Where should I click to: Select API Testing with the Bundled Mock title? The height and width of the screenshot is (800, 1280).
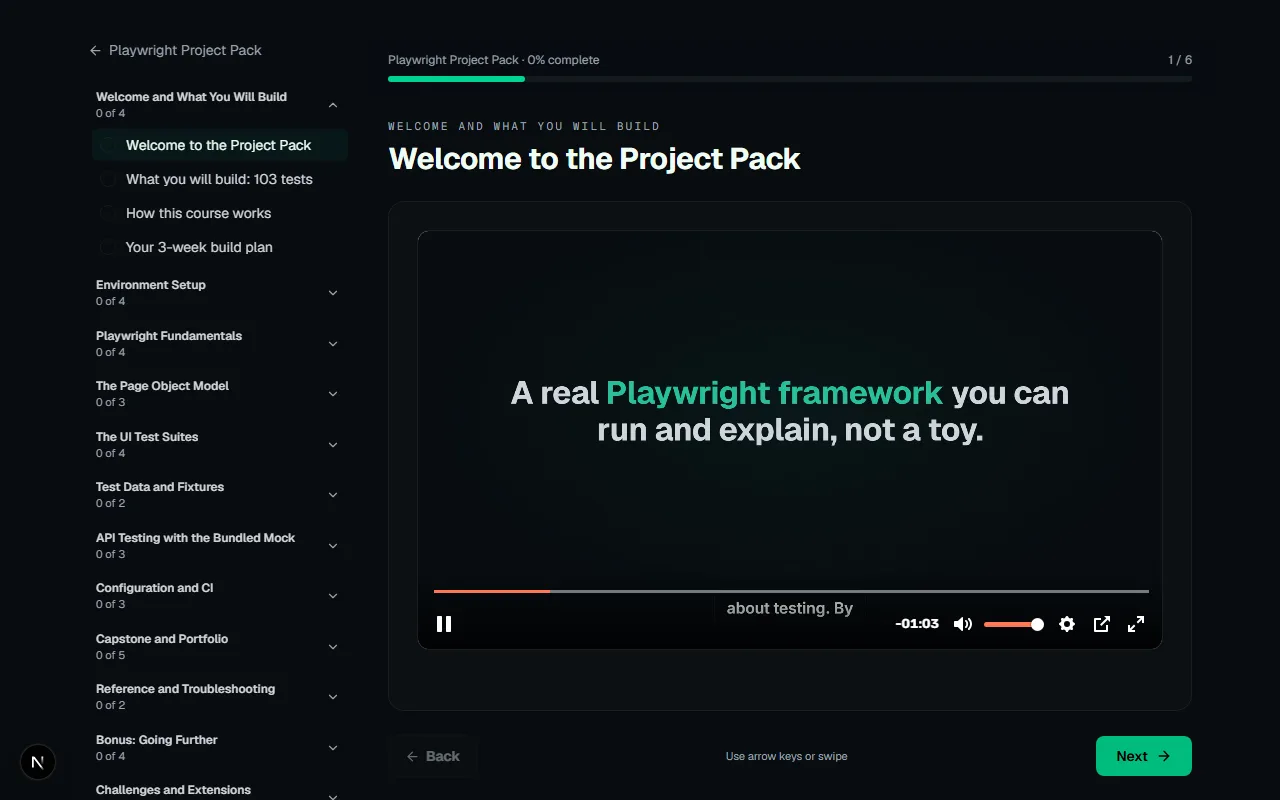coord(195,538)
